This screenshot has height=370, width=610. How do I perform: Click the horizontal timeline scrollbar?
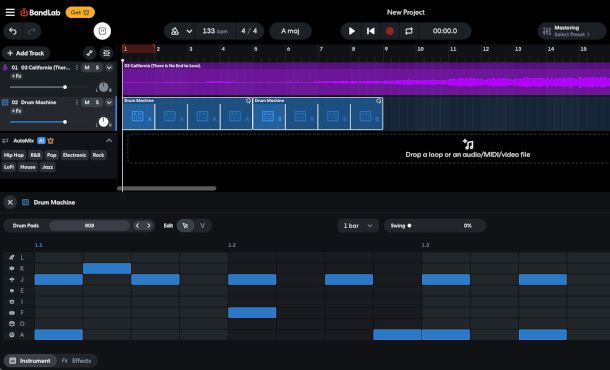click(x=167, y=188)
